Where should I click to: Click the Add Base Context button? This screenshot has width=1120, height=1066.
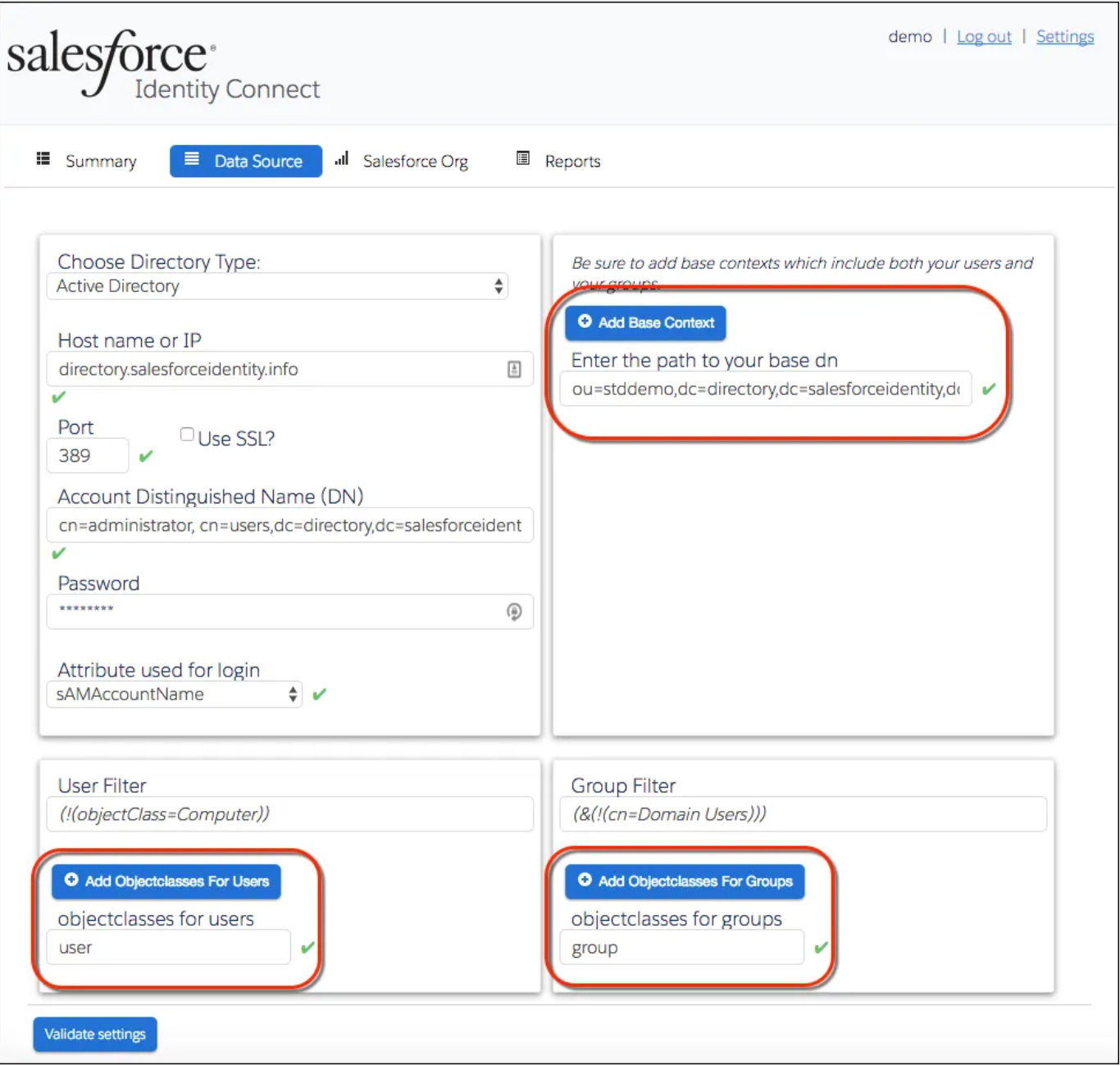click(645, 322)
